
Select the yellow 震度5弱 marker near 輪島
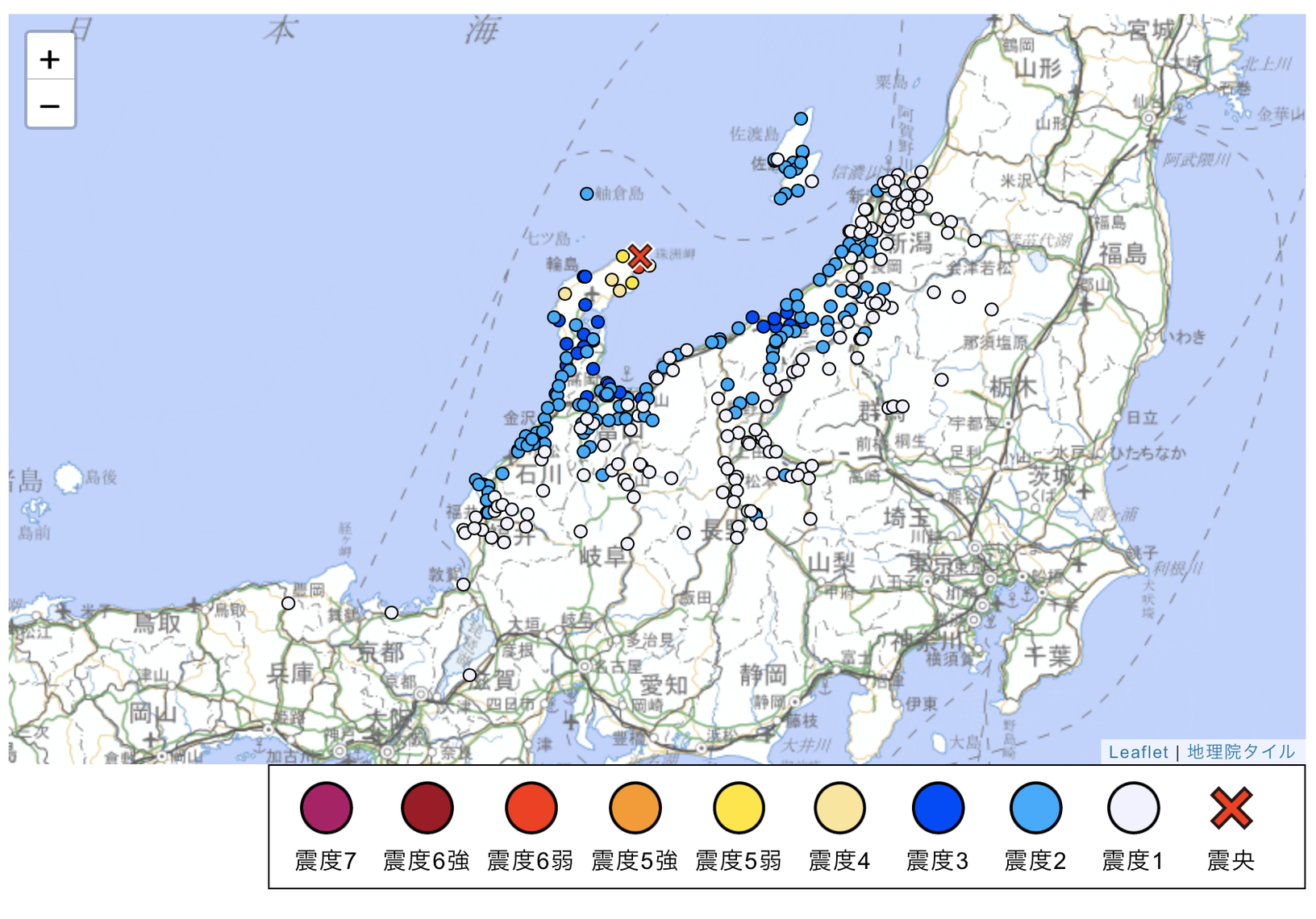coord(623,256)
